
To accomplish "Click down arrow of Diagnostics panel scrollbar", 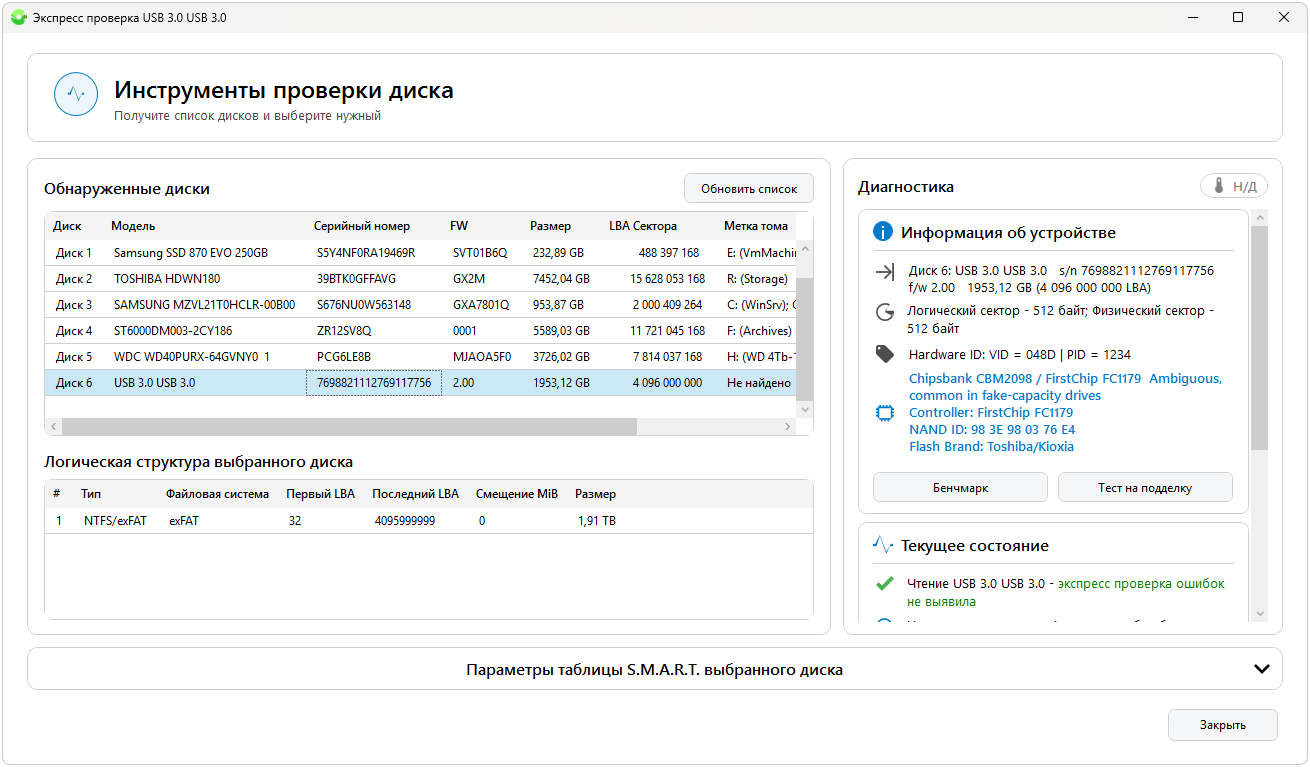I will 1259,613.
